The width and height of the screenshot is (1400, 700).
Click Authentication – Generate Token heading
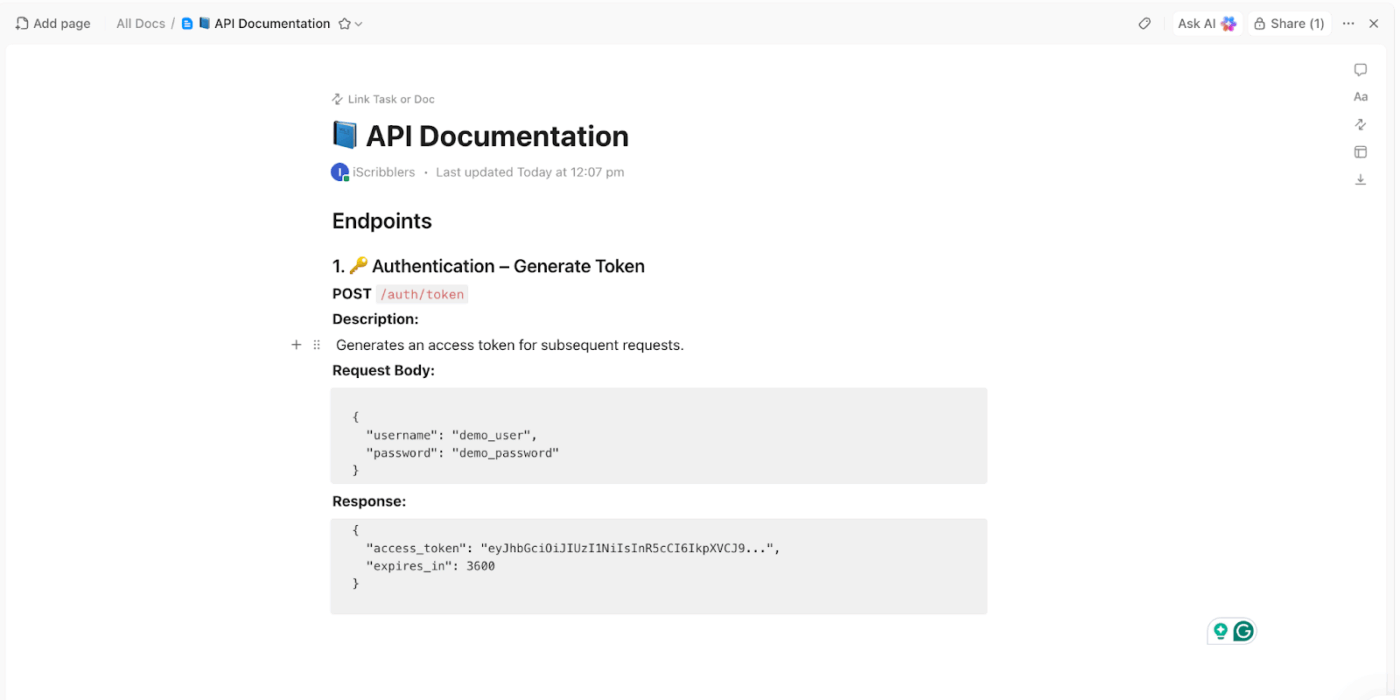pos(508,266)
